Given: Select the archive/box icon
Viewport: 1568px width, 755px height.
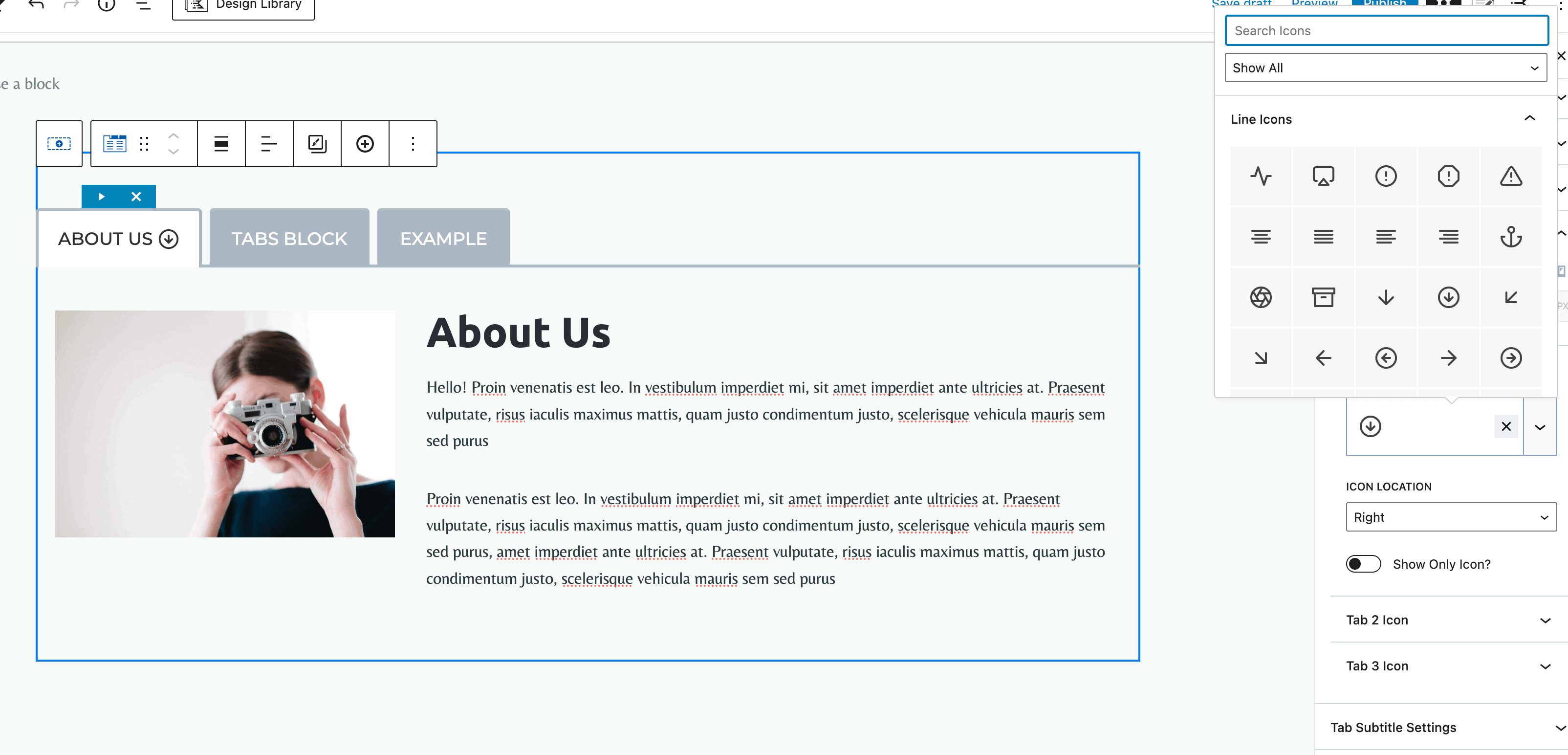Looking at the screenshot, I should (1323, 297).
